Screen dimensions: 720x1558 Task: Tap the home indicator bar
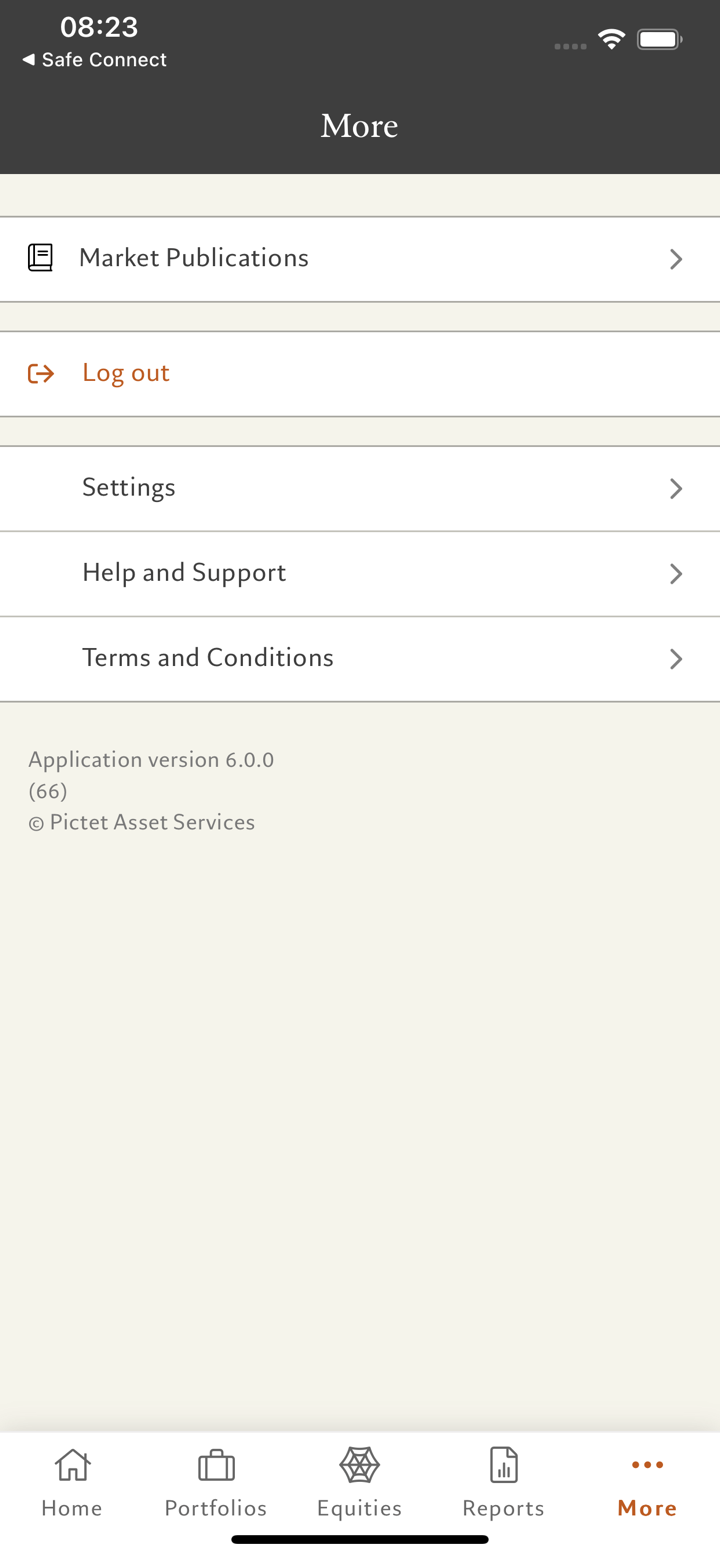pyautogui.click(x=360, y=1540)
